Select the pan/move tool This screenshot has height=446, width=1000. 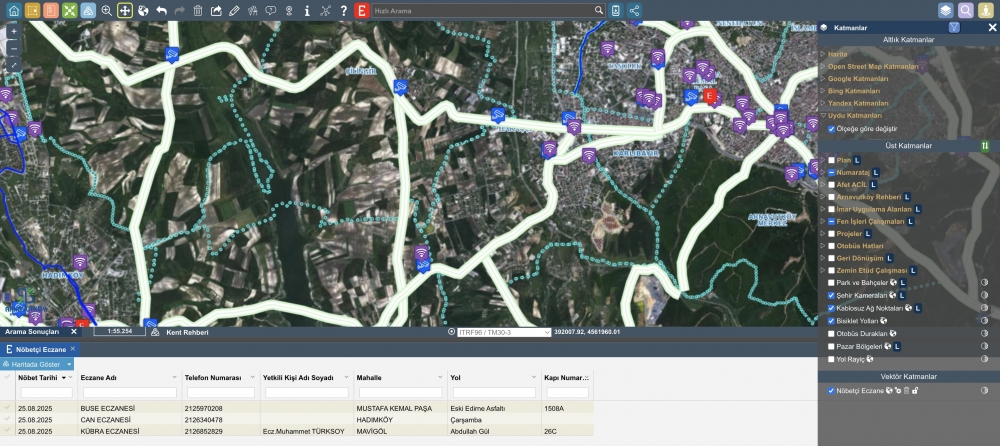coord(124,11)
